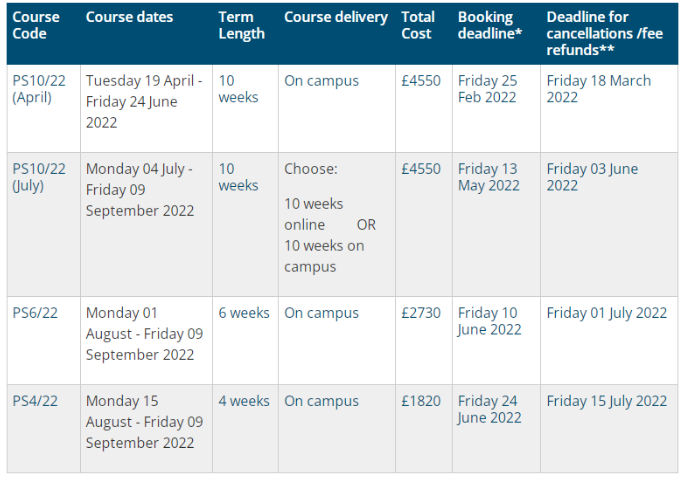686x481 pixels.
Task: Click the Total Cost column header
Action: [417, 25]
